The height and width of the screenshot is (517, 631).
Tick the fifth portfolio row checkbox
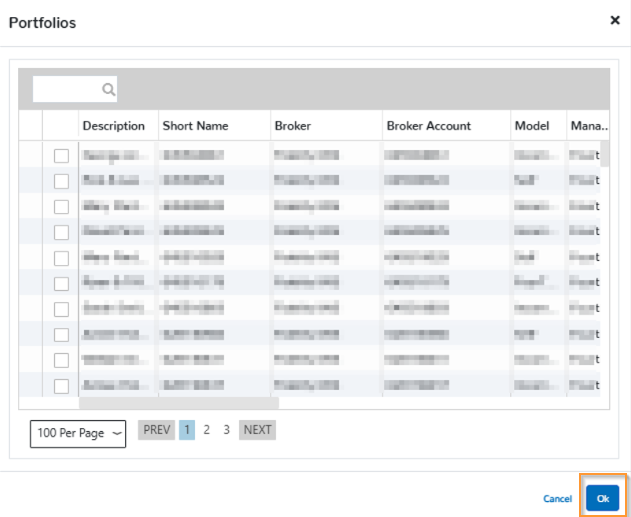(x=61, y=258)
